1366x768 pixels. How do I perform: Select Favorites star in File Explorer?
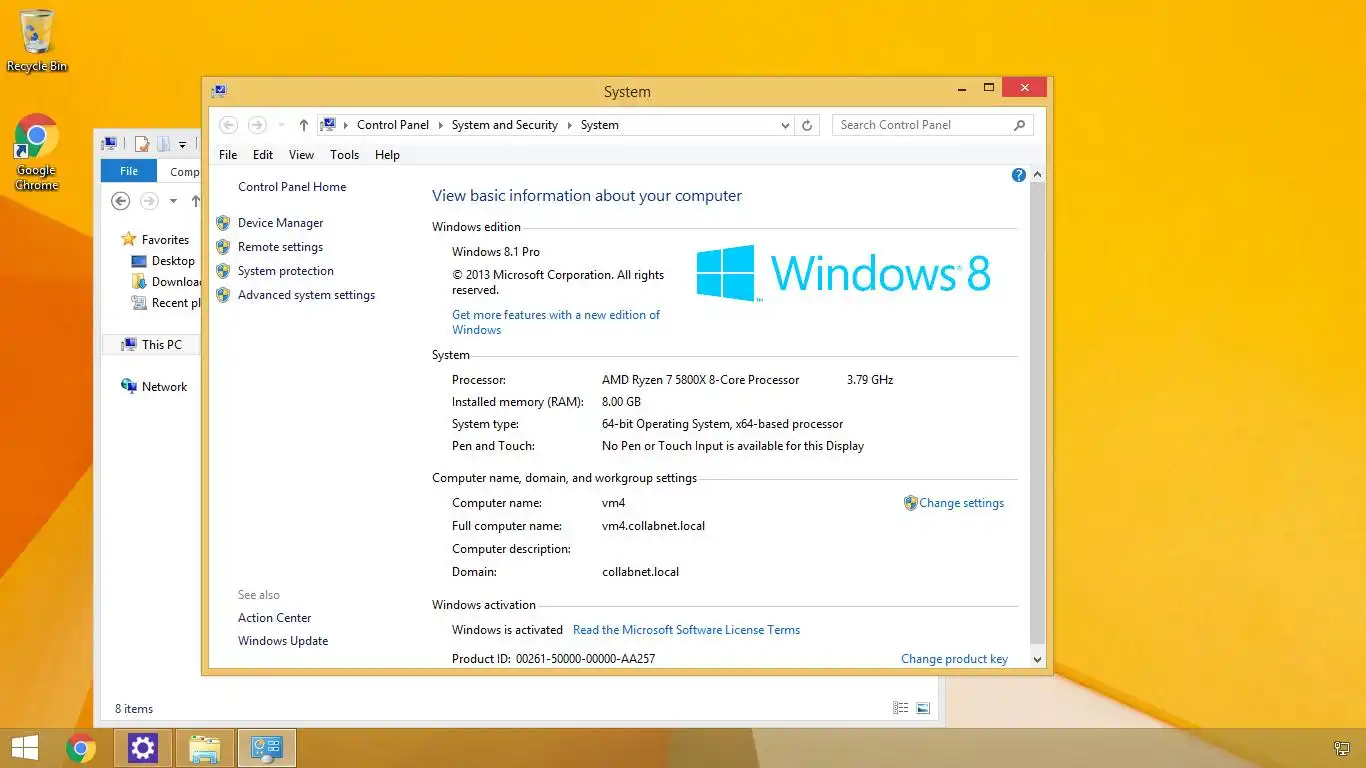(x=128, y=239)
